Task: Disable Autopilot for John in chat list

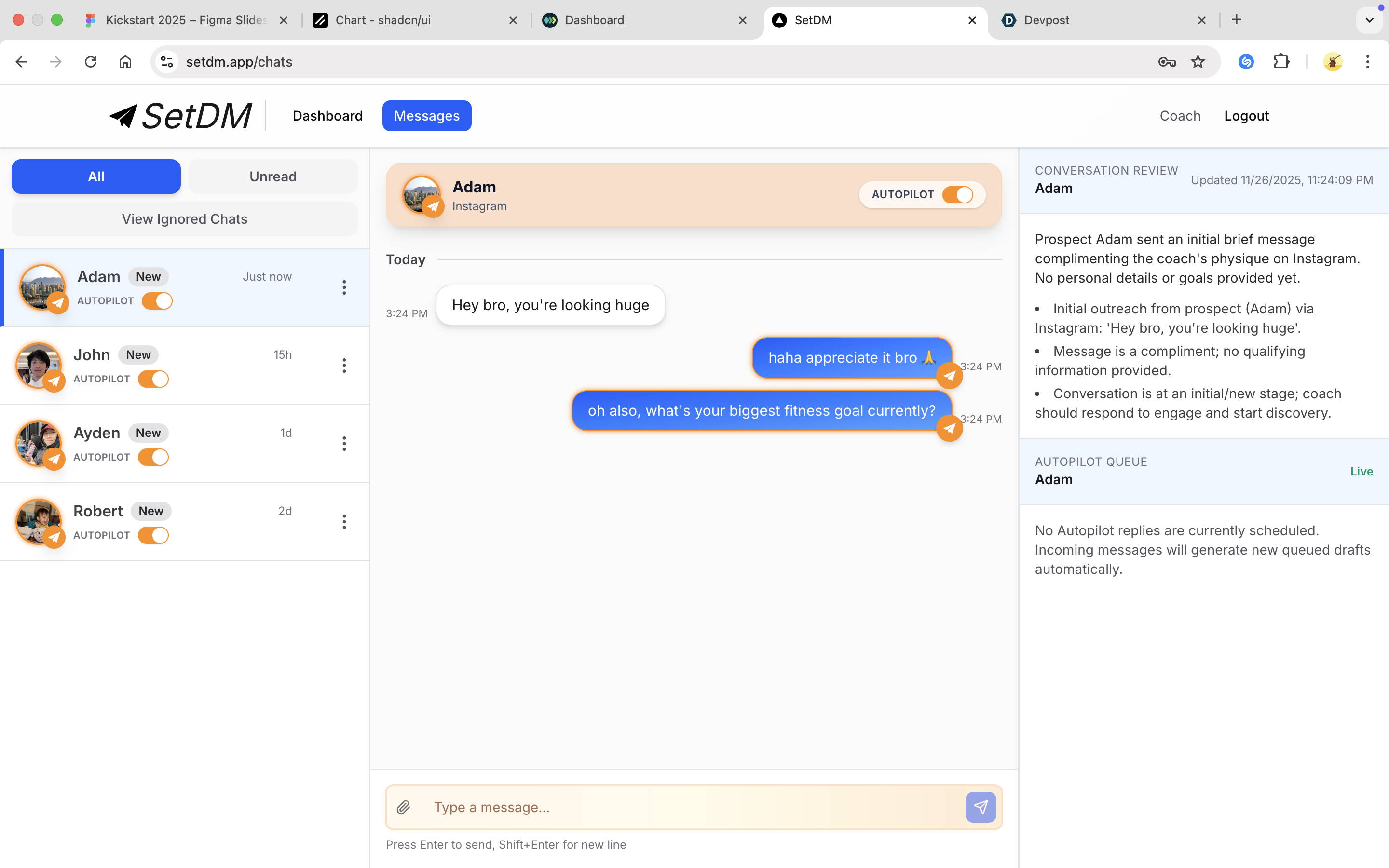Action: [x=153, y=379]
